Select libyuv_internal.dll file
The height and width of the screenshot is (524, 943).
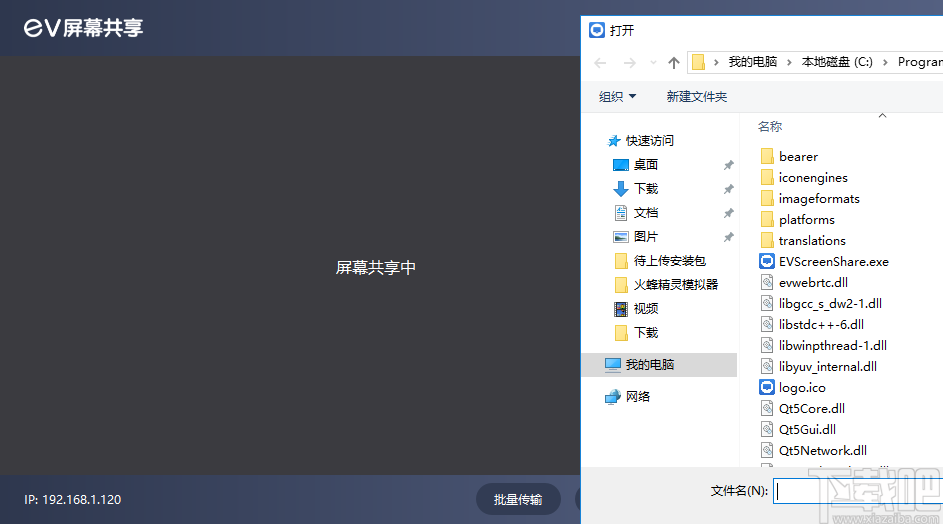click(x=828, y=367)
